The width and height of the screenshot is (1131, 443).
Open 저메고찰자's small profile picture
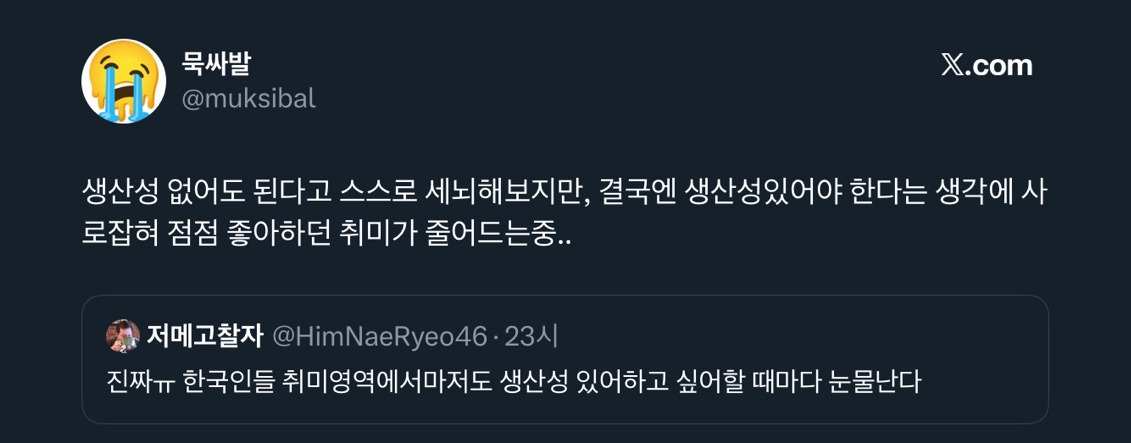pyautogui.click(x=123, y=336)
